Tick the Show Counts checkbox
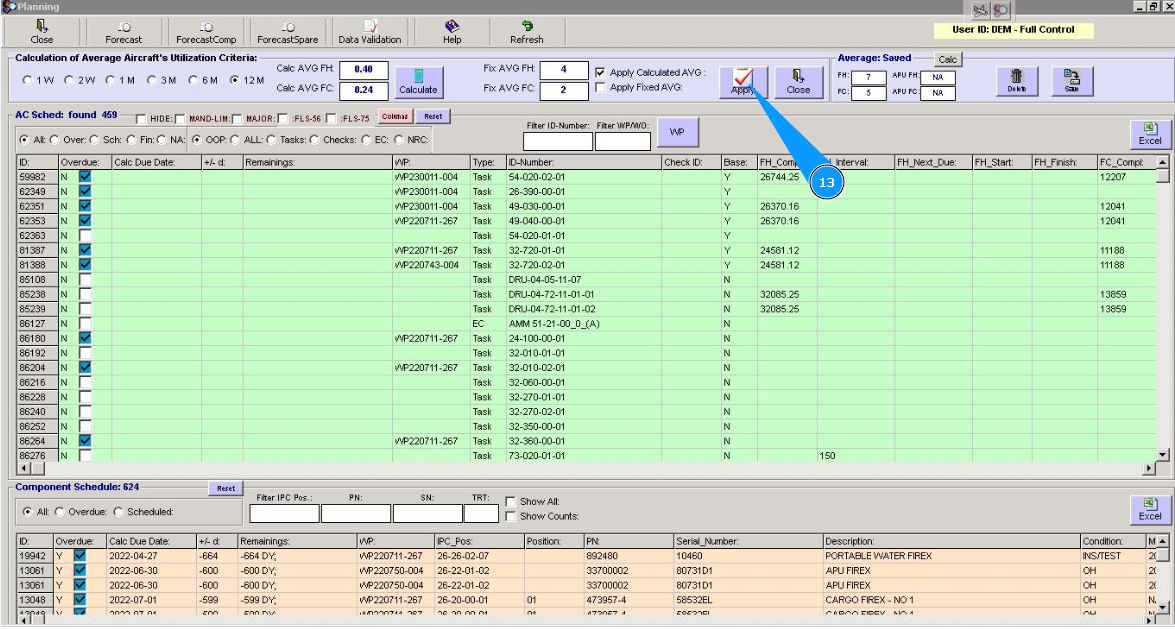The width and height of the screenshot is (1175, 629). (x=511, y=516)
